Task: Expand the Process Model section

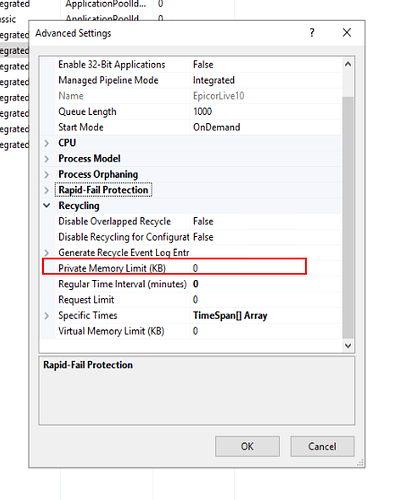Action: [47, 159]
